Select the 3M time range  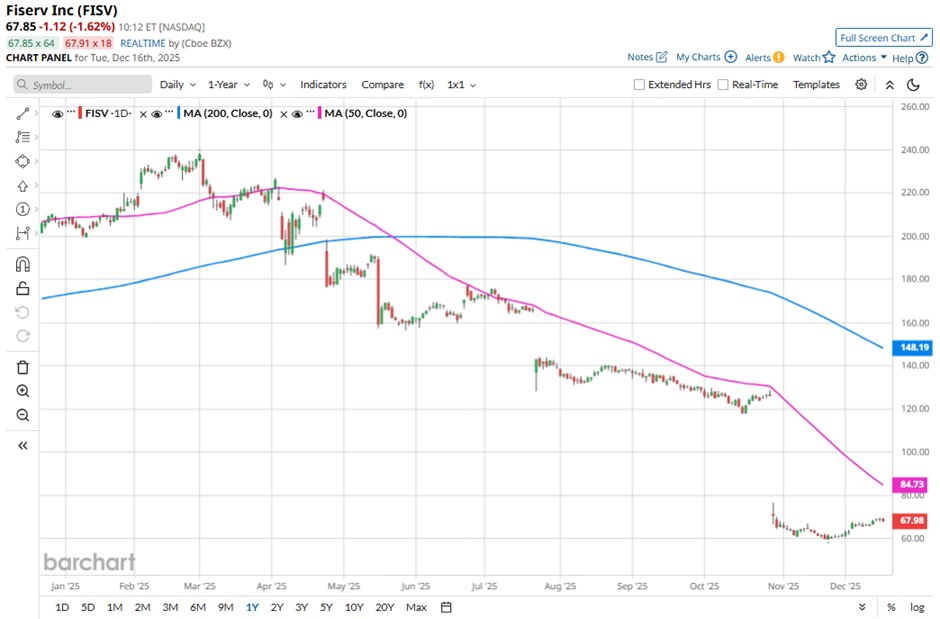(x=170, y=607)
